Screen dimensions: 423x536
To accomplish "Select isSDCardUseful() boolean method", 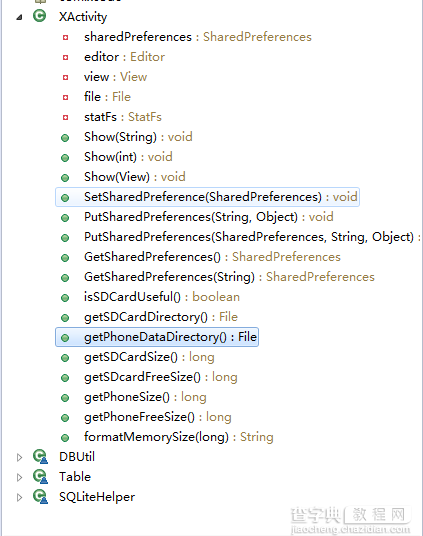I will 162,297.
